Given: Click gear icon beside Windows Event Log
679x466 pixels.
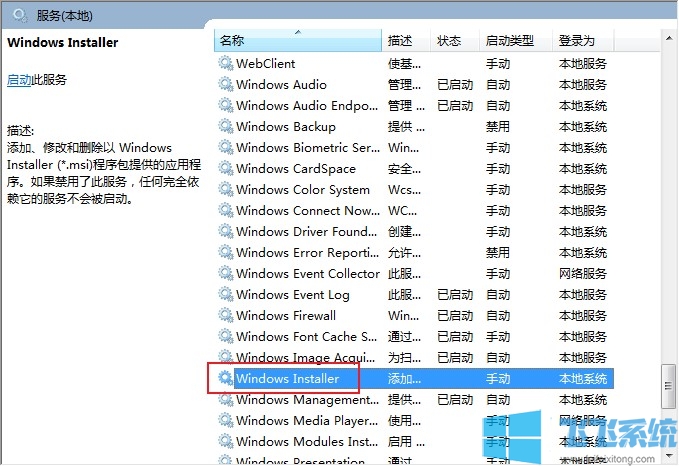Looking at the screenshot, I should (x=226, y=294).
